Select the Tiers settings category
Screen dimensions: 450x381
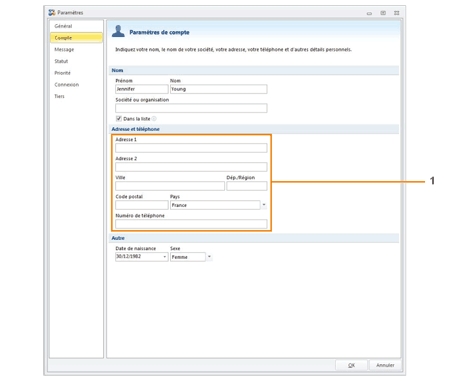(x=59, y=96)
